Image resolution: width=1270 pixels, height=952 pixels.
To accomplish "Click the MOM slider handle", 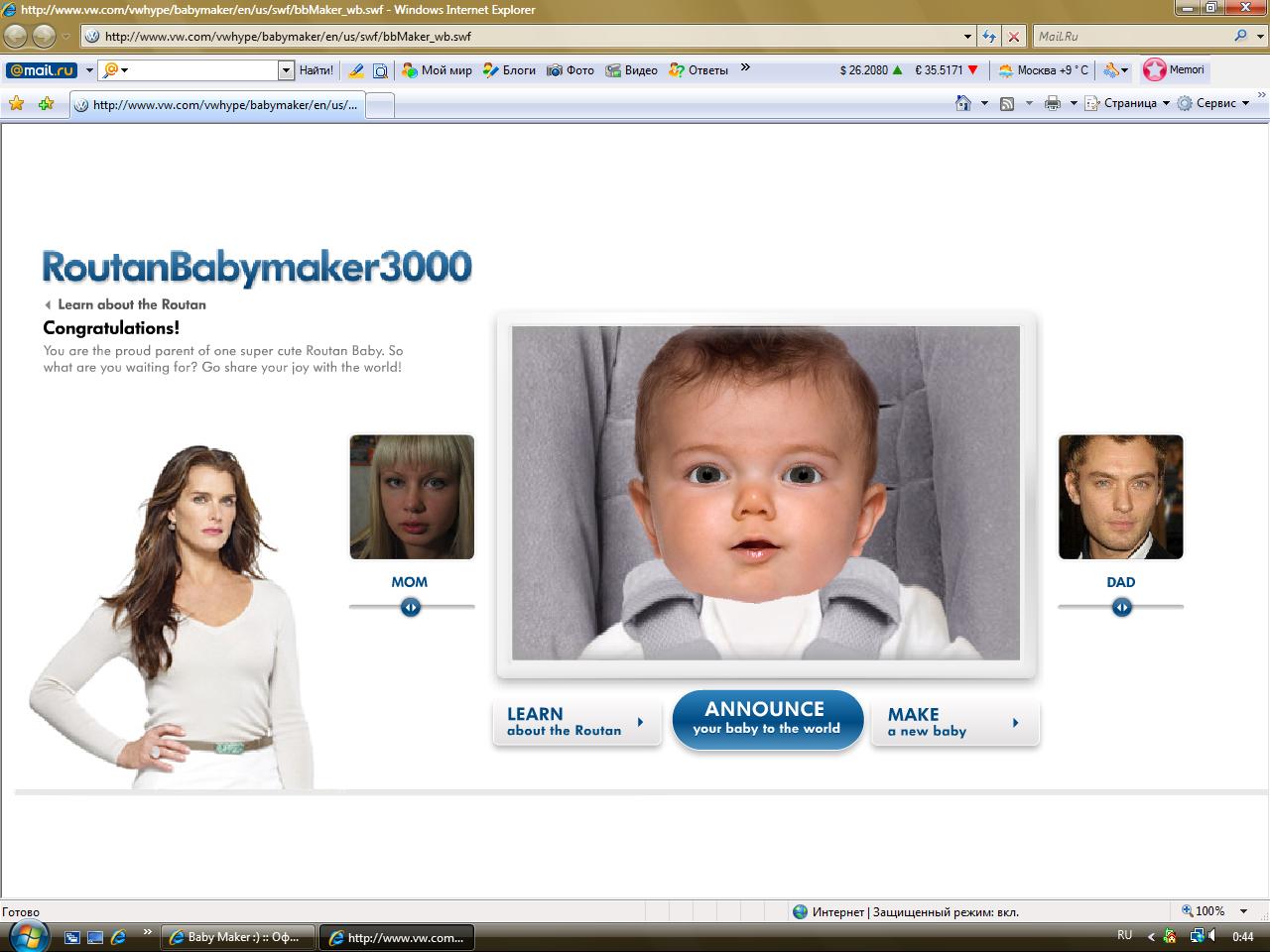I will coord(411,607).
